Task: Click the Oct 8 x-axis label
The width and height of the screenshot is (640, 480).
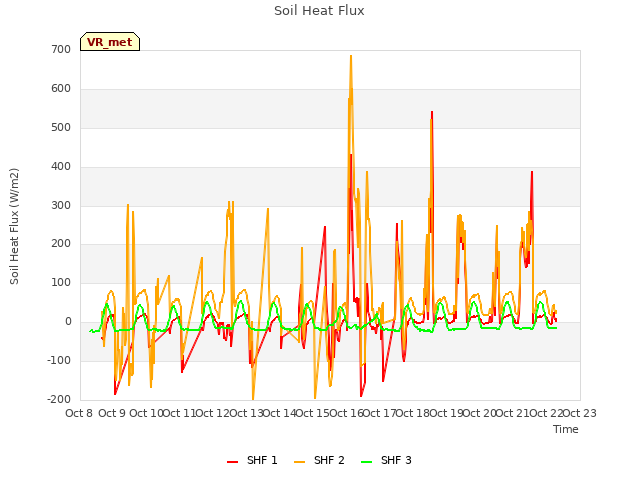Action: 79,413
